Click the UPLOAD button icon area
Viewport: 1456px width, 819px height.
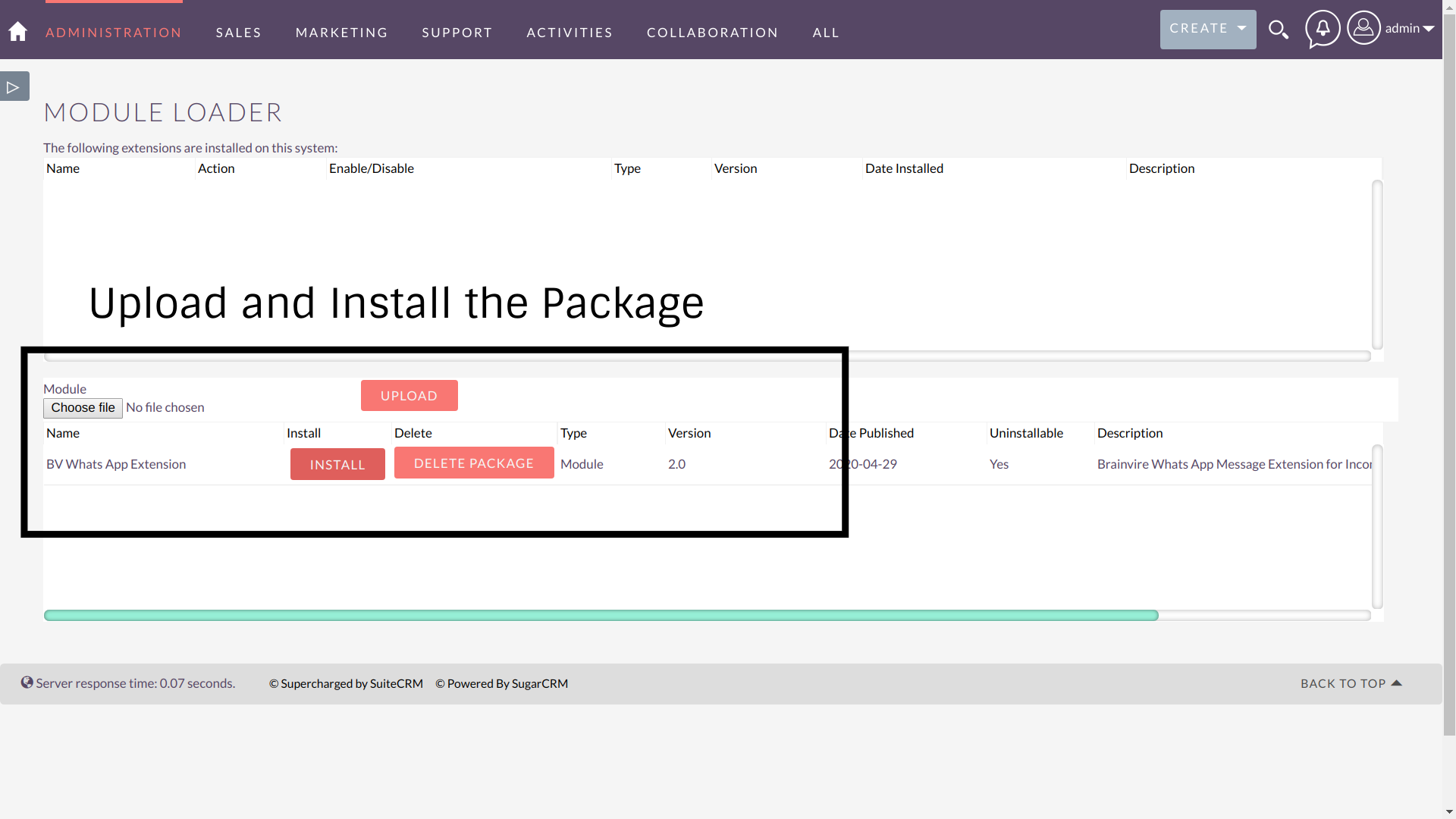(x=409, y=395)
